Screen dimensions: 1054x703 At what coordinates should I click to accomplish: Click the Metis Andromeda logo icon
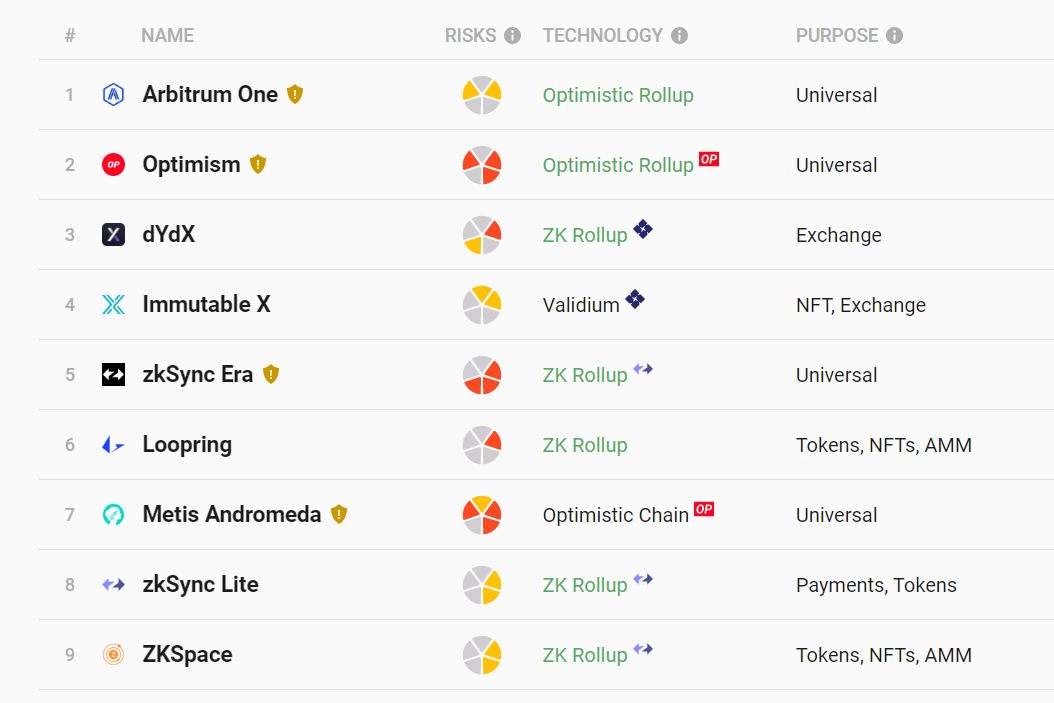pyautogui.click(x=114, y=515)
